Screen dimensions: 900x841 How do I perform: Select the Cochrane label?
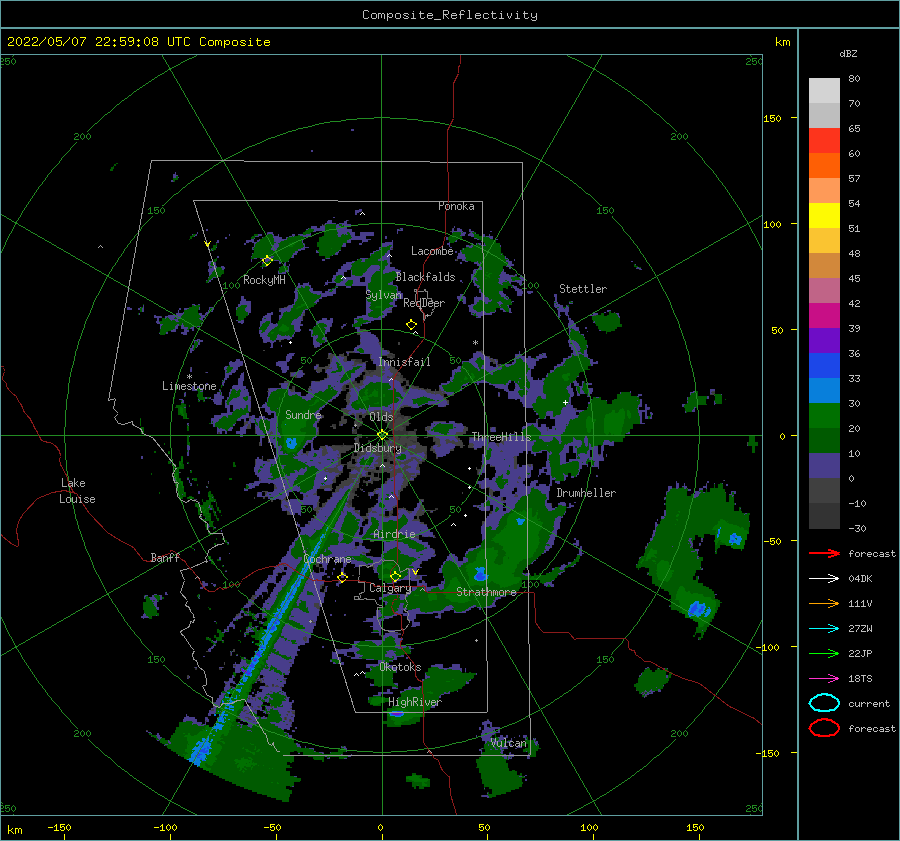coord(327,559)
